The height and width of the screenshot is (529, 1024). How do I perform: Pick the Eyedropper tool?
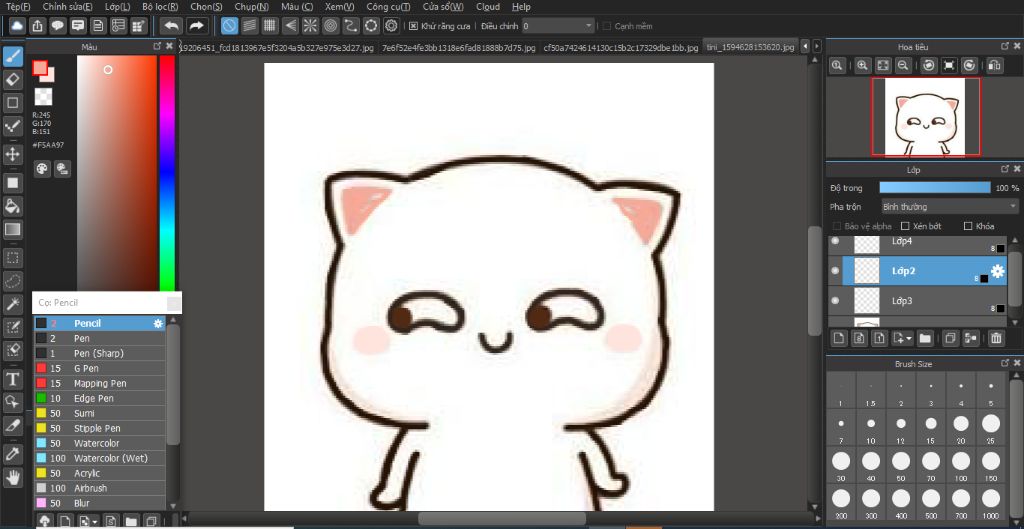(x=12, y=454)
